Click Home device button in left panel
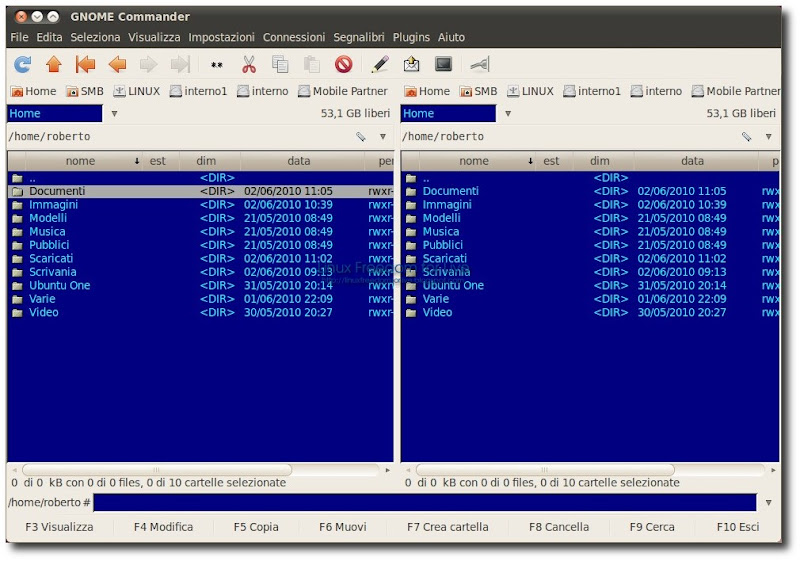The image size is (800, 561). [34, 91]
